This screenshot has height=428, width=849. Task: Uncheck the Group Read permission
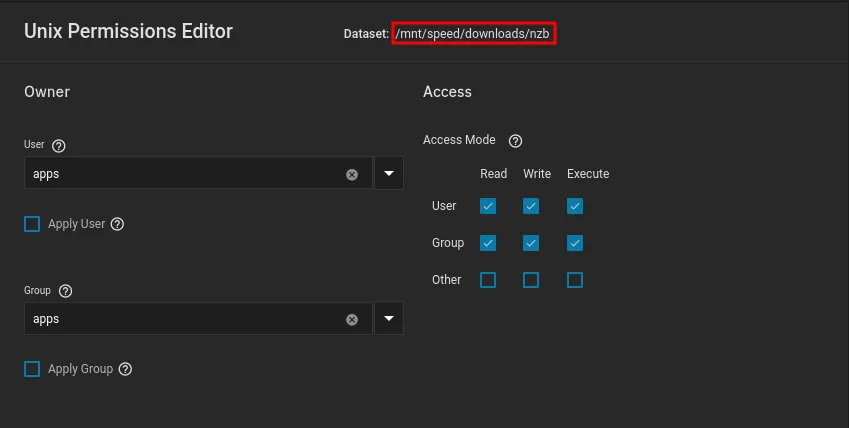point(488,243)
